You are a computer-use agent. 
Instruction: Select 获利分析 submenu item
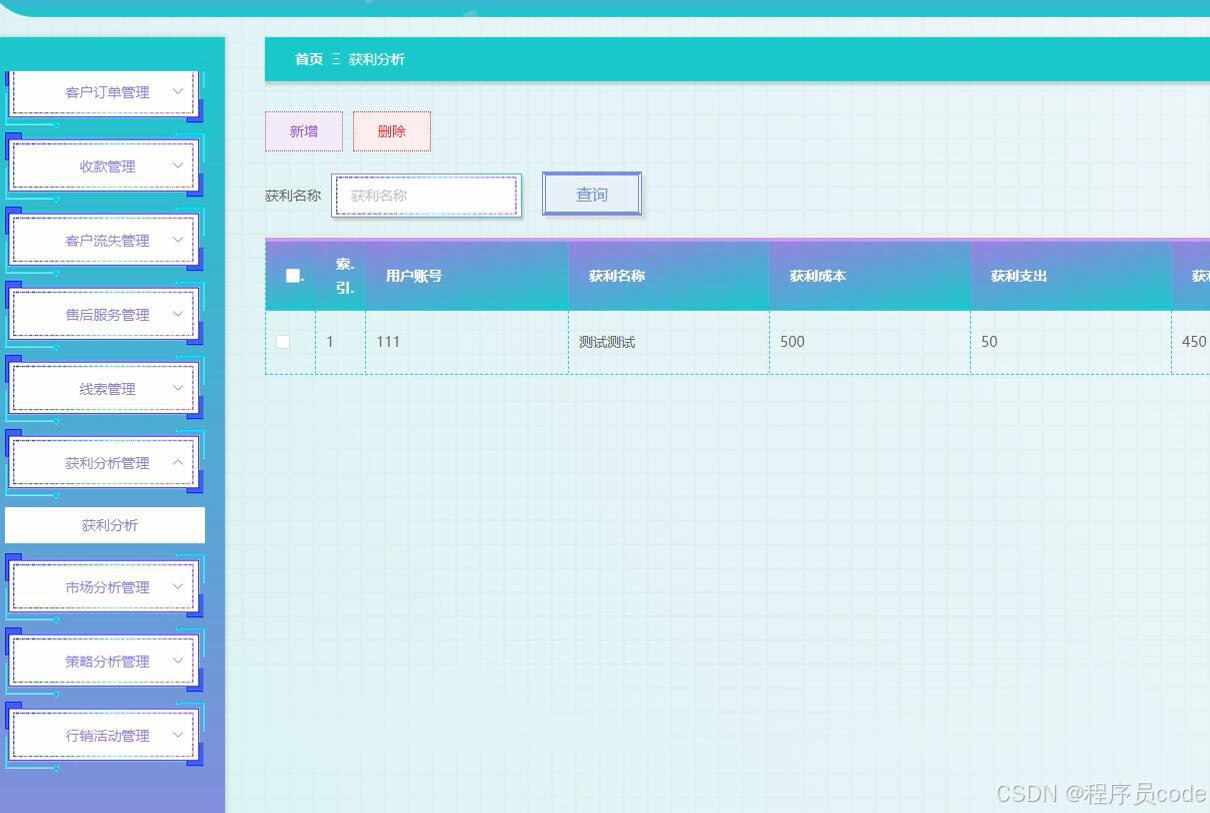pos(105,525)
